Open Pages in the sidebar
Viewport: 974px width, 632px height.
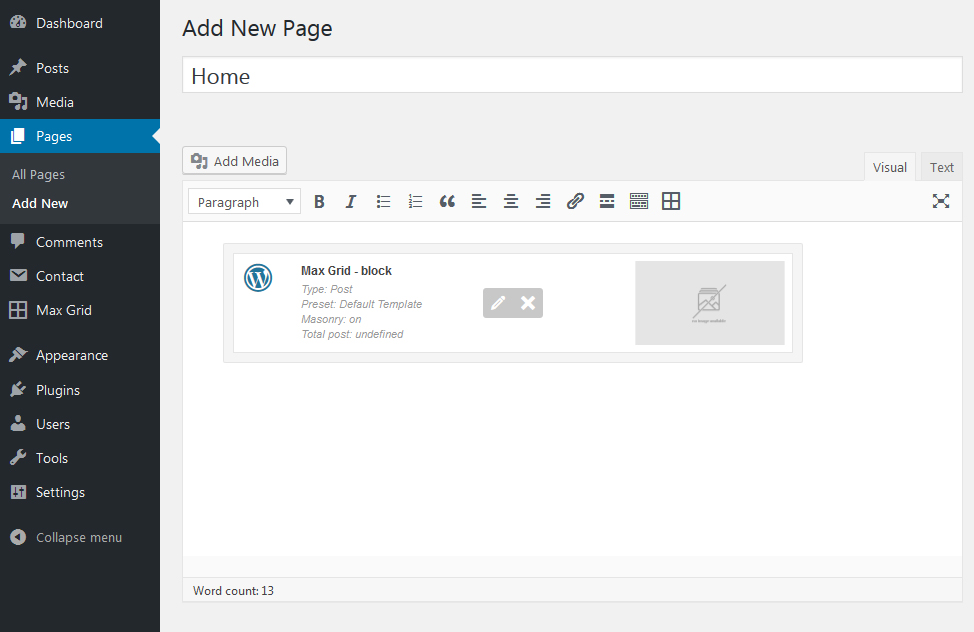click(80, 136)
